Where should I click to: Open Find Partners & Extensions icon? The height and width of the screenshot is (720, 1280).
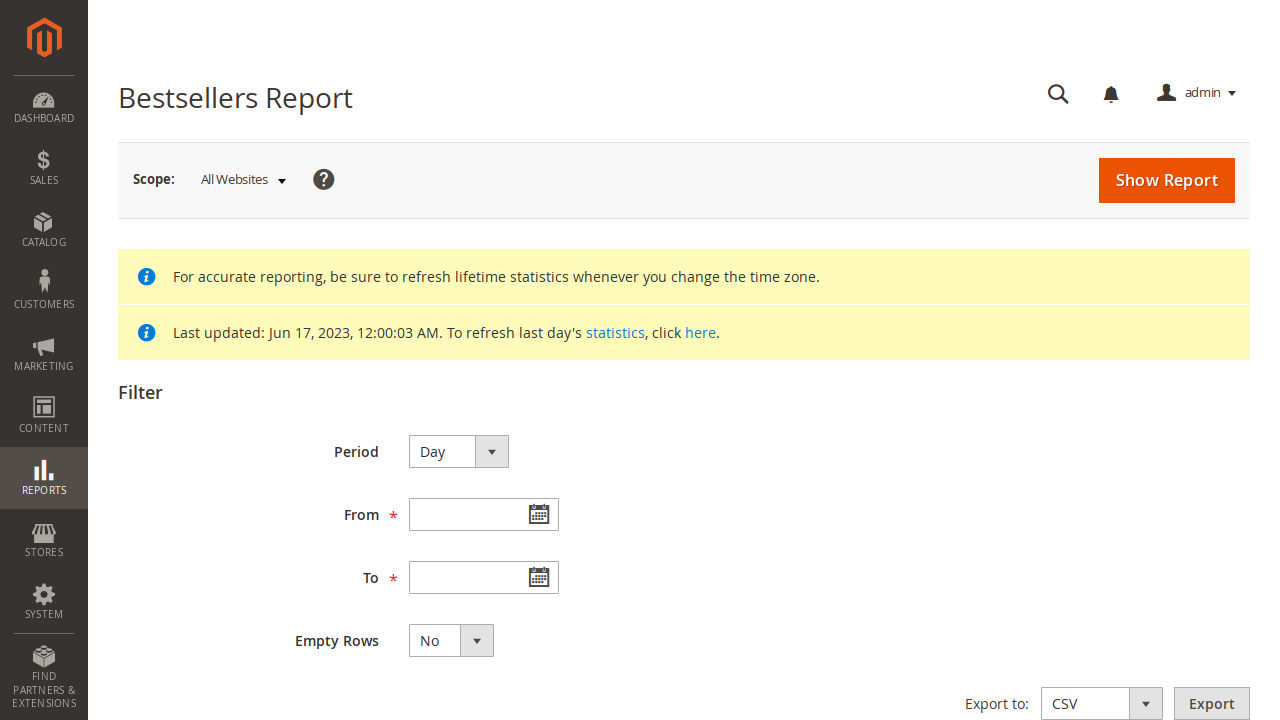tap(44, 656)
